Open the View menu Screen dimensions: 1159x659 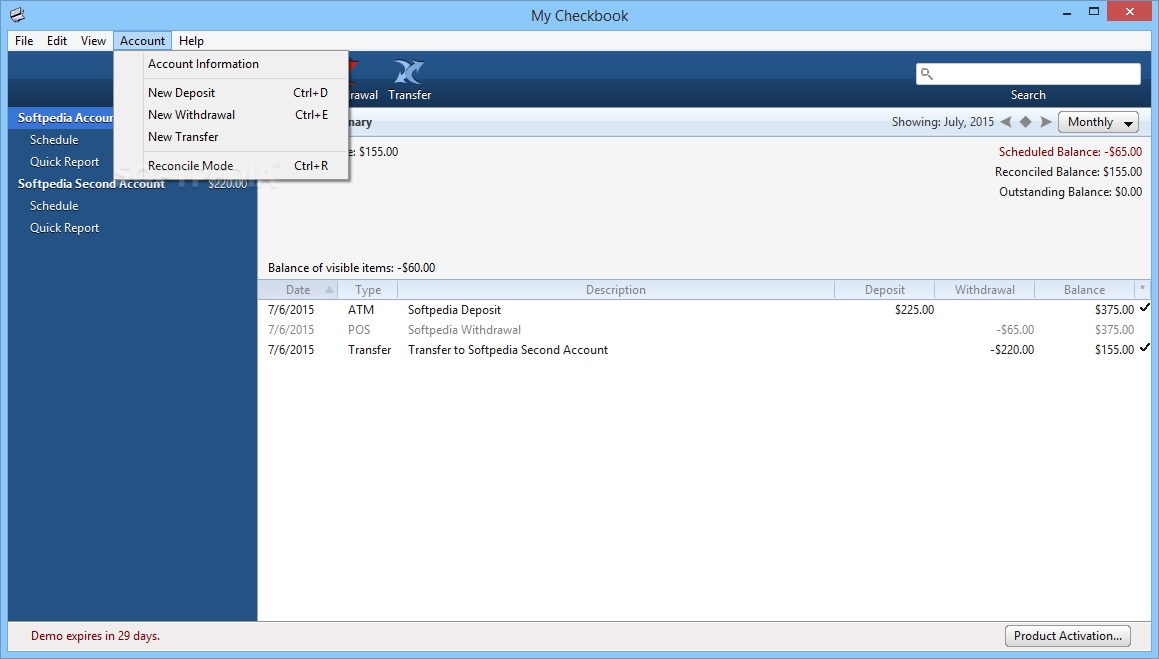(x=93, y=41)
